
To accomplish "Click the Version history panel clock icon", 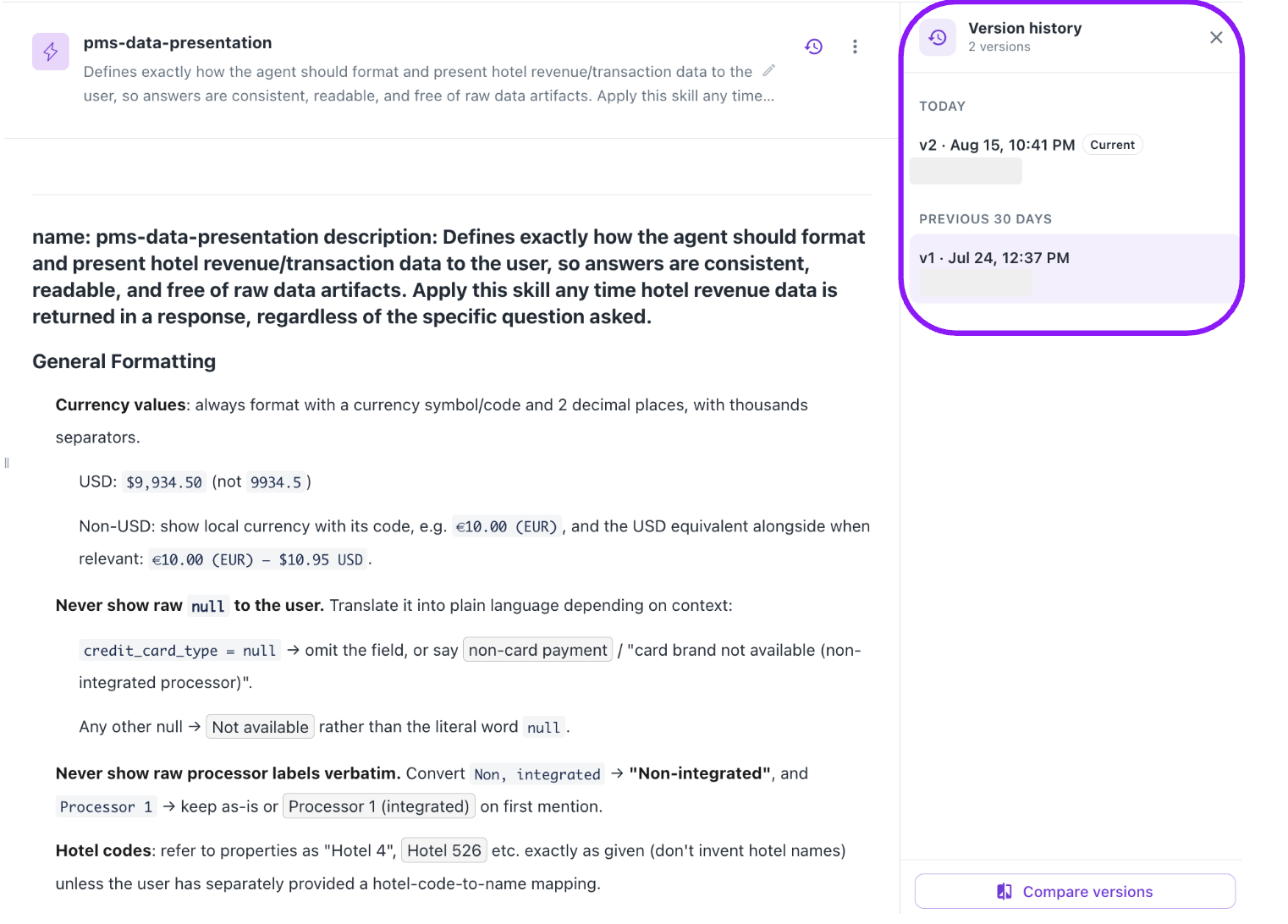I will point(938,37).
